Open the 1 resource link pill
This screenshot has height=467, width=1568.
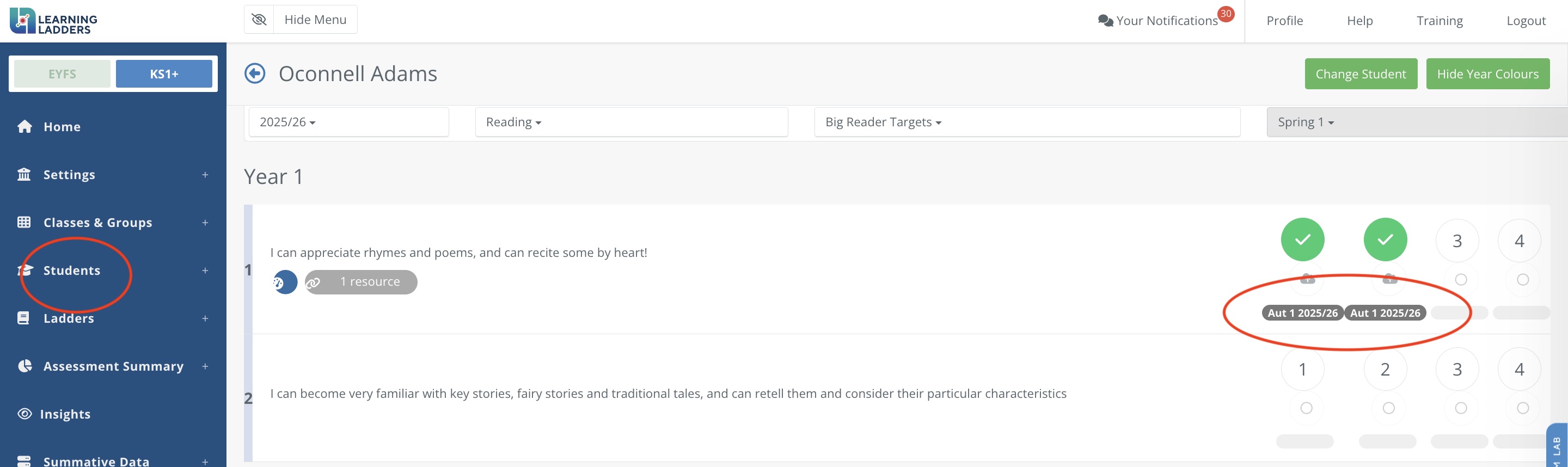[361, 282]
